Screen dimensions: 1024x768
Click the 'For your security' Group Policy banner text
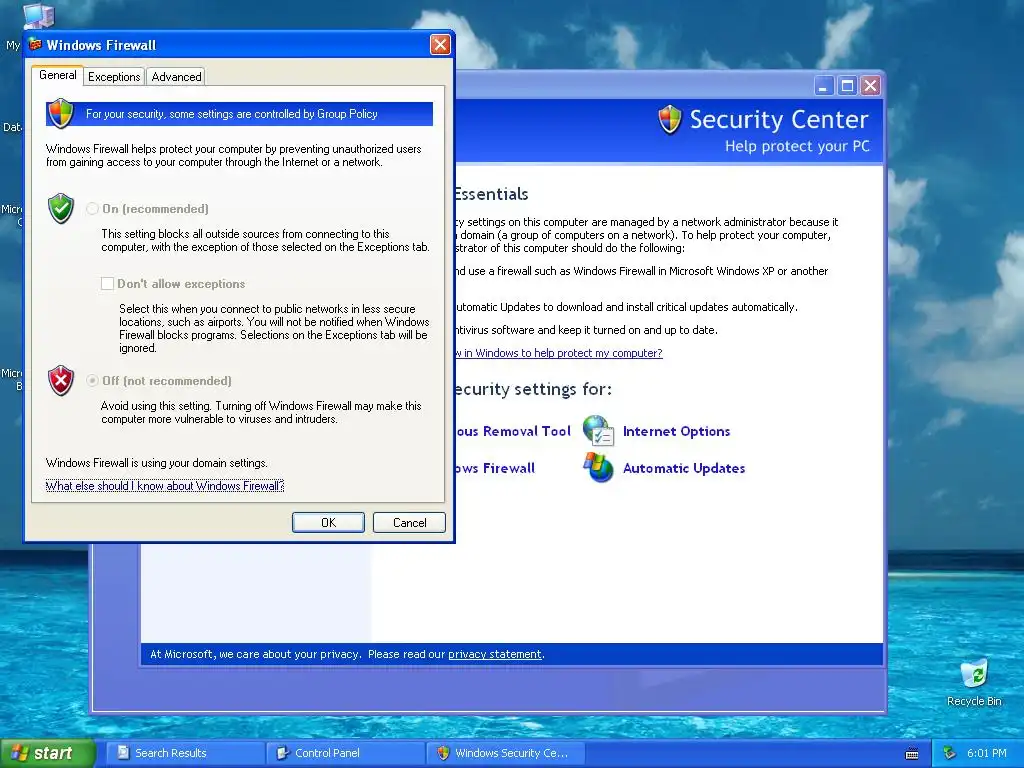click(231, 114)
